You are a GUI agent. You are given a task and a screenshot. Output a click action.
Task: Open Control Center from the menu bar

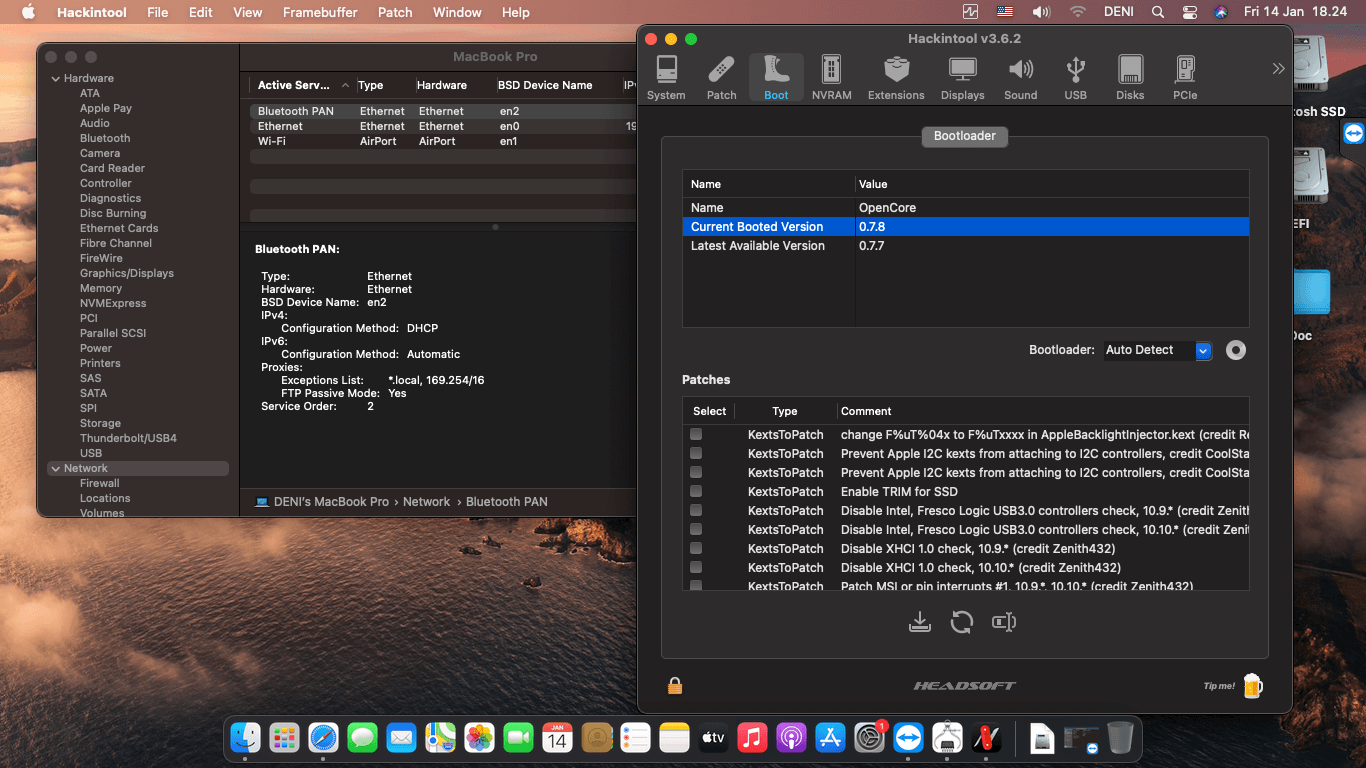1189,12
